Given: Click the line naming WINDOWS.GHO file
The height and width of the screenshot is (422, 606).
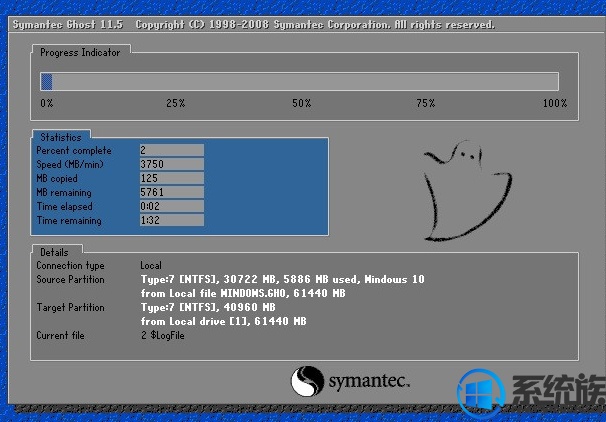Looking at the screenshot, I should [243, 293].
